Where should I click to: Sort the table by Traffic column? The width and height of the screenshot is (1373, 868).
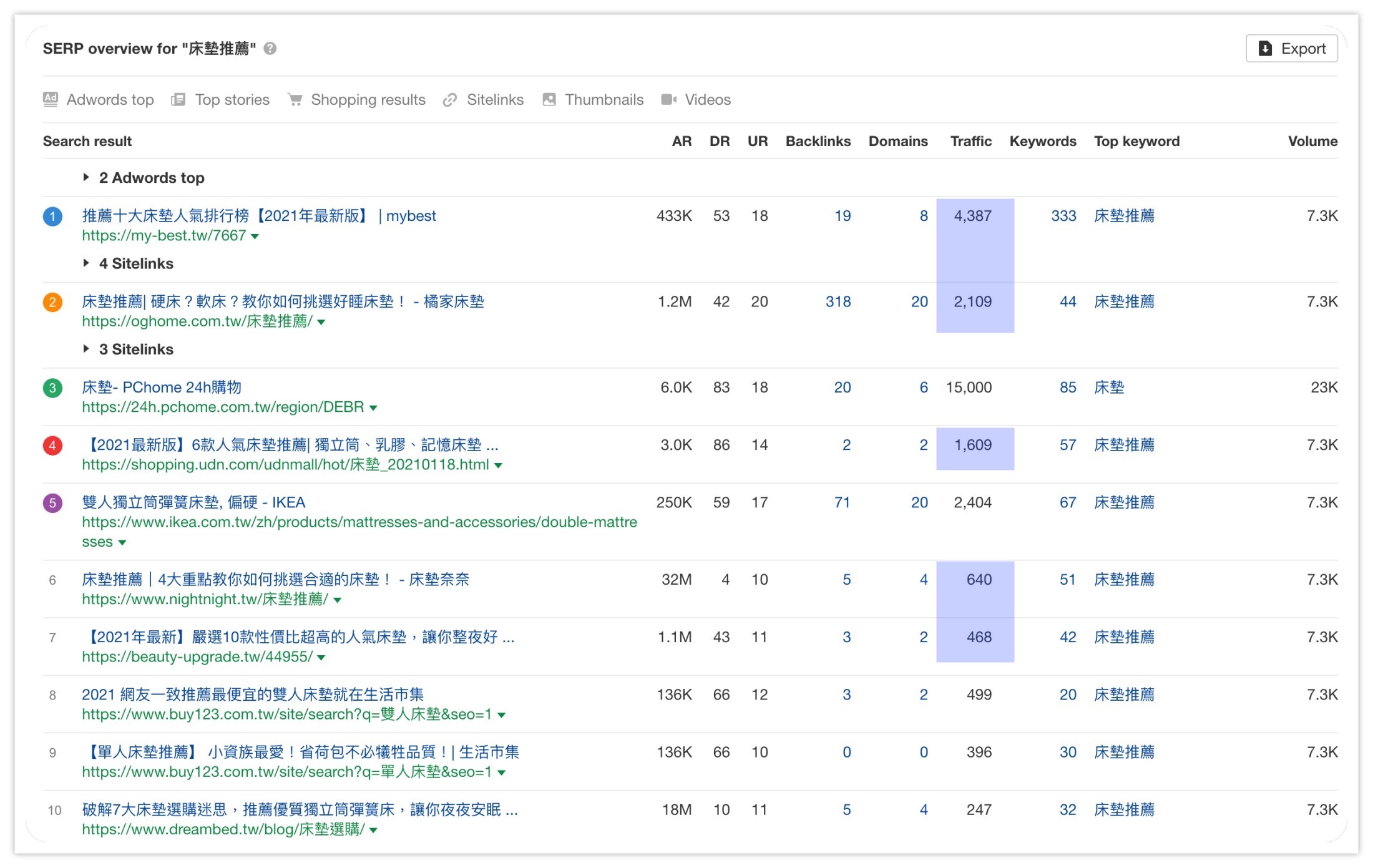[970, 142]
